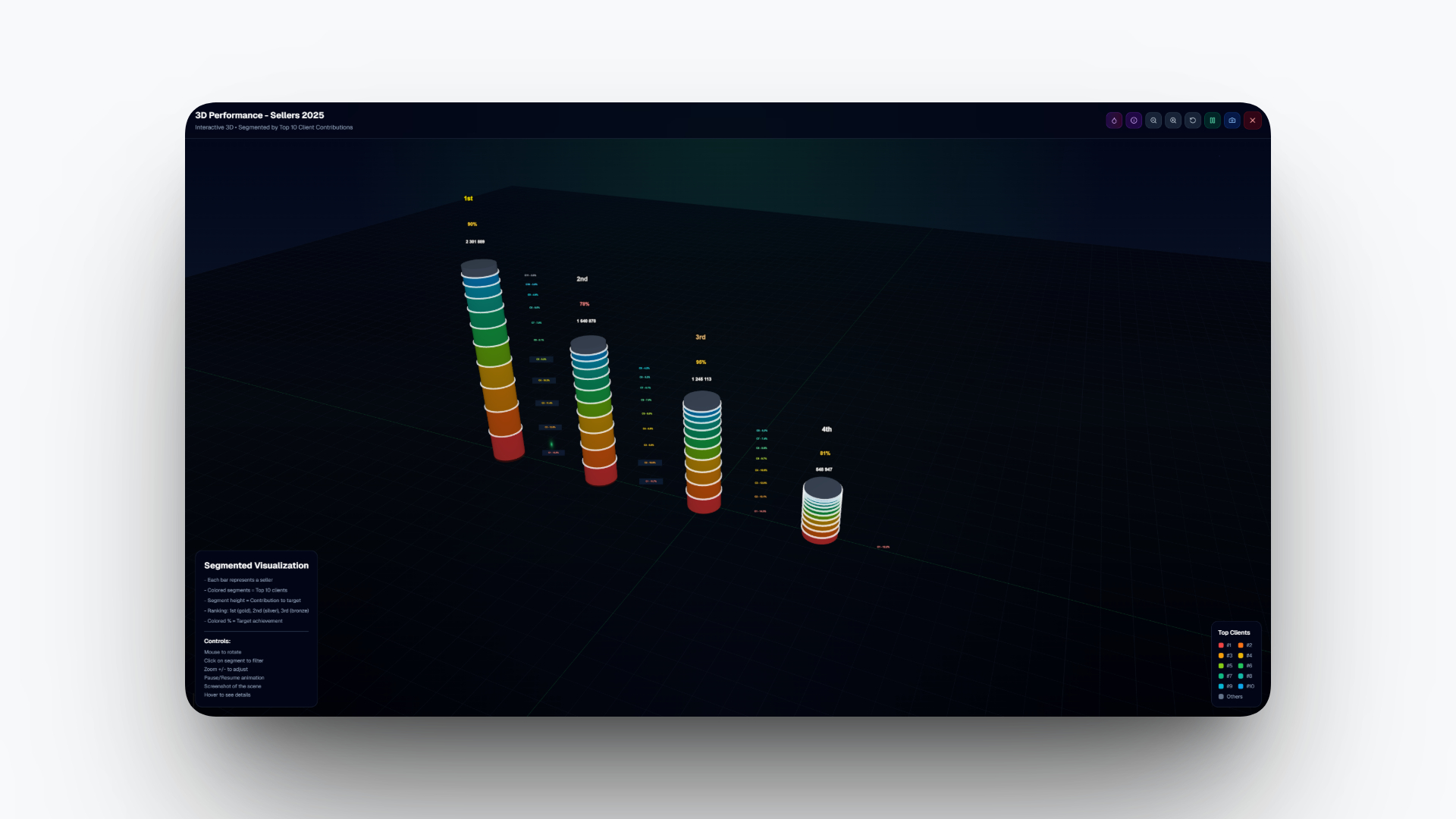This screenshot has height=819, width=1456.
Task: Click the 2nd seller's 78% label
Action: pos(584,304)
